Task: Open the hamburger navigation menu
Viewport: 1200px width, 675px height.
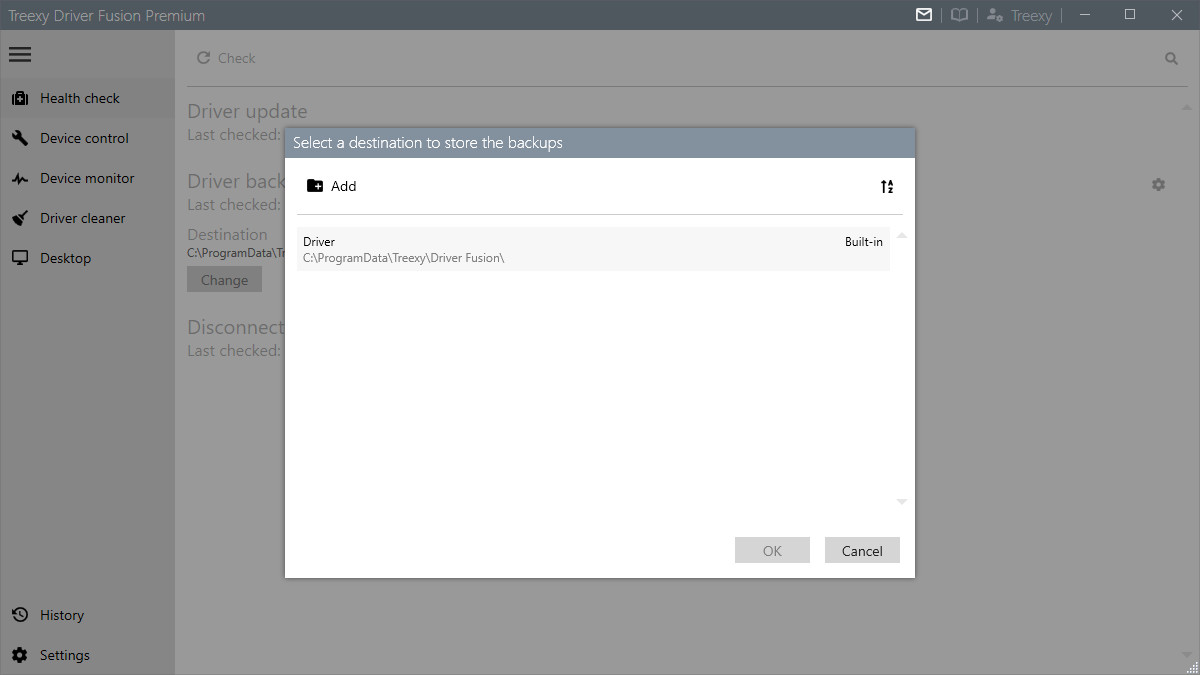Action: click(20, 54)
